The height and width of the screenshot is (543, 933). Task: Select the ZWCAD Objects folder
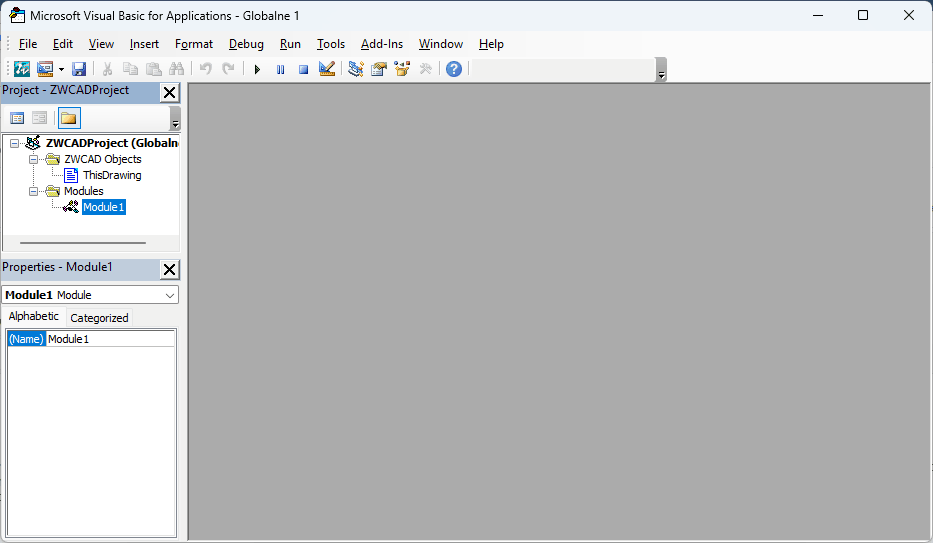(102, 159)
